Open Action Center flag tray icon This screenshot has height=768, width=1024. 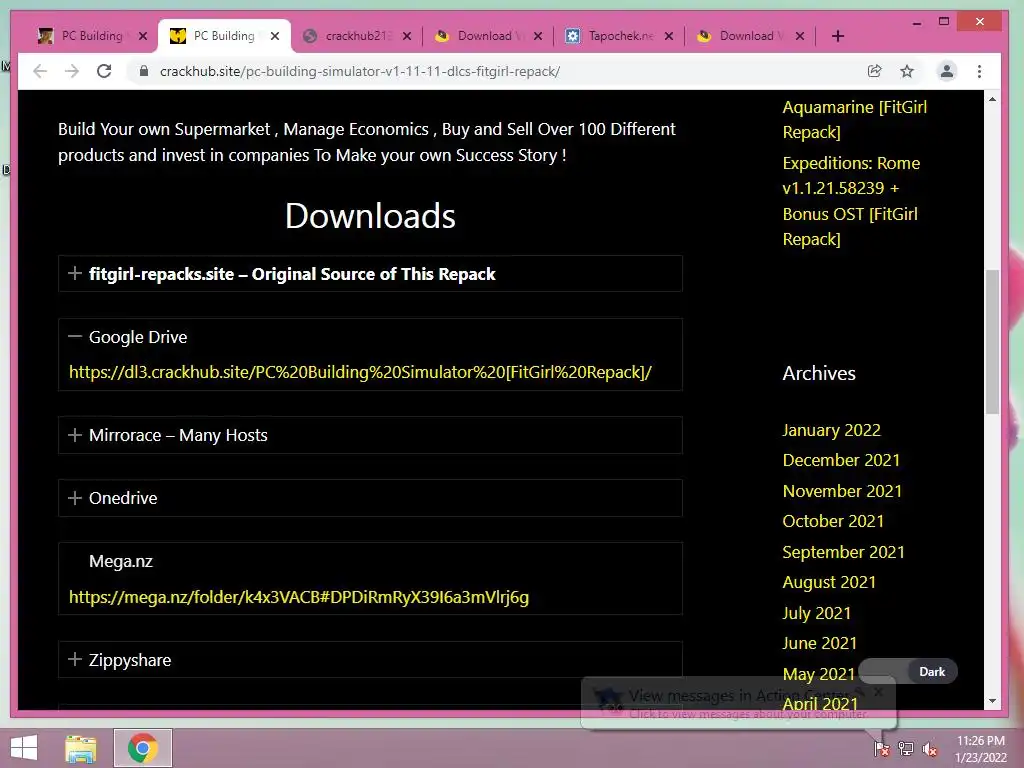[x=881, y=749]
